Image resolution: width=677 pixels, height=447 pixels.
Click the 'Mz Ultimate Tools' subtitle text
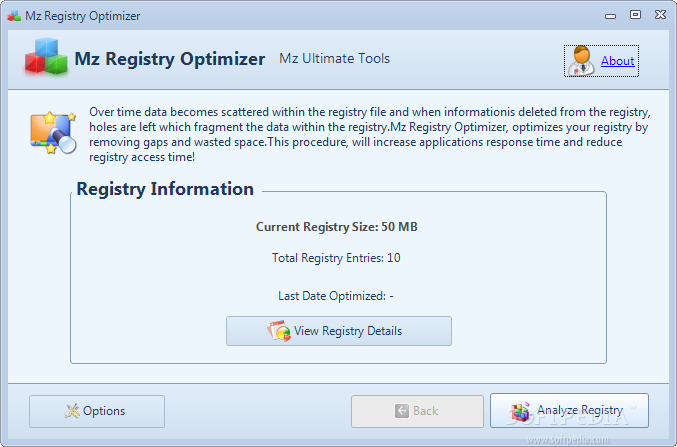pyautogui.click(x=335, y=58)
